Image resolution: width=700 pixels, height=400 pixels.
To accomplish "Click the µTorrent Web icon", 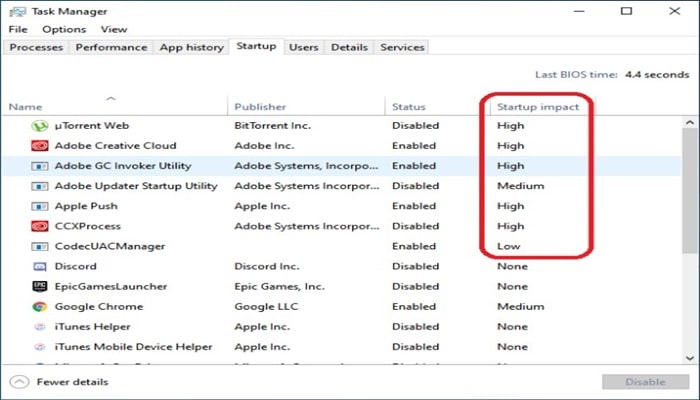I will pyautogui.click(x=40, y=126).
